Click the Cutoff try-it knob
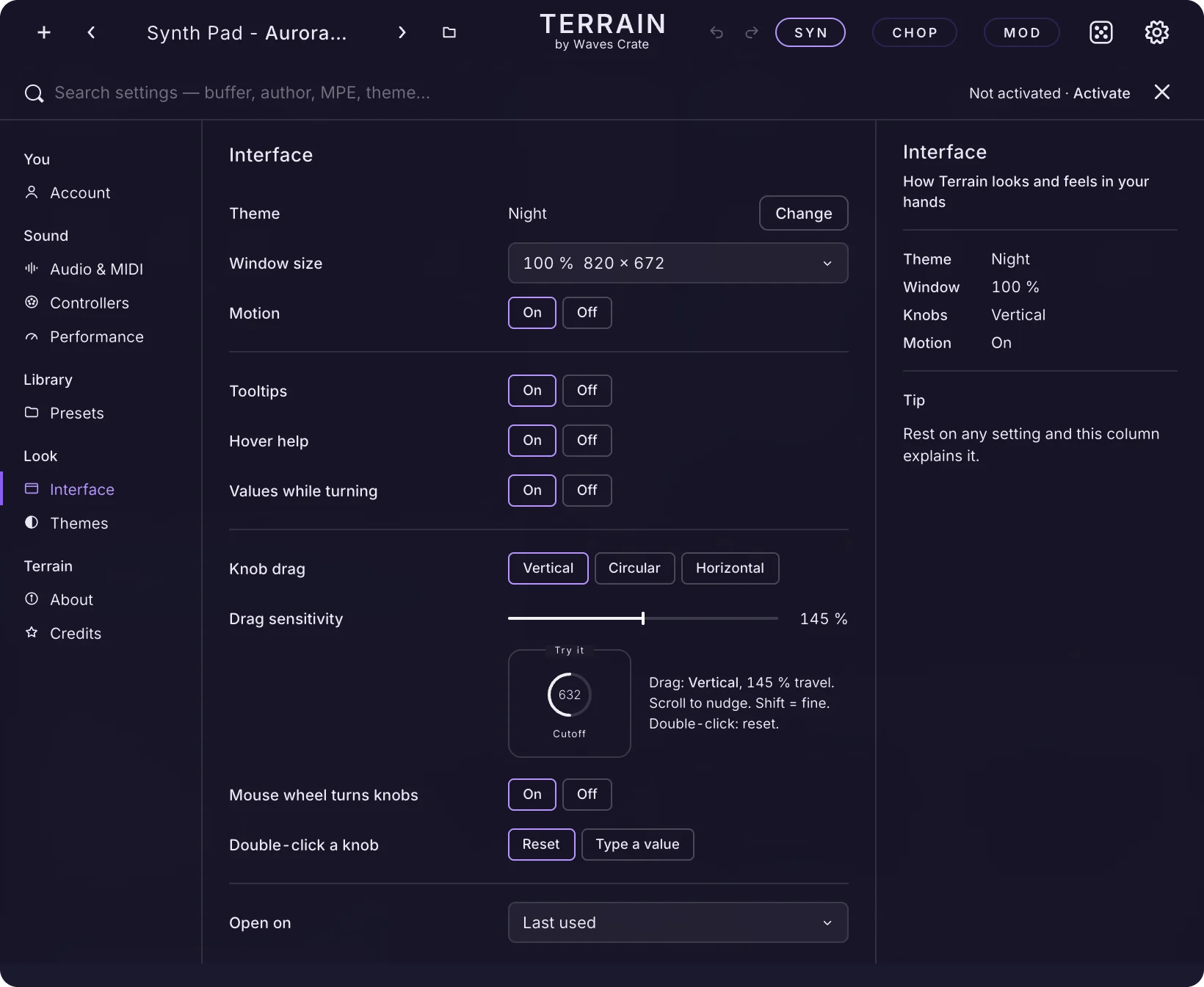The image size is (1204, 987). (570, 695)
